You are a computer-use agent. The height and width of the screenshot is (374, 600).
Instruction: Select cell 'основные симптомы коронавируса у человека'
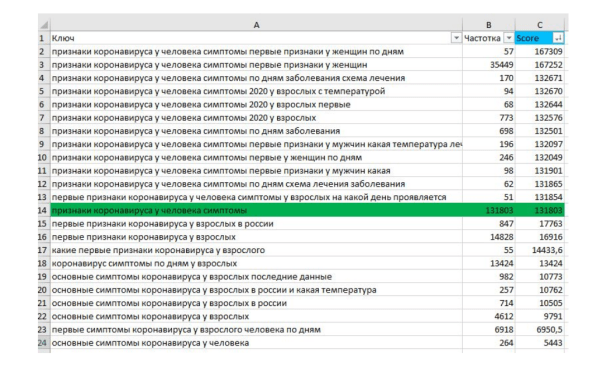click(x=256, y=343)
